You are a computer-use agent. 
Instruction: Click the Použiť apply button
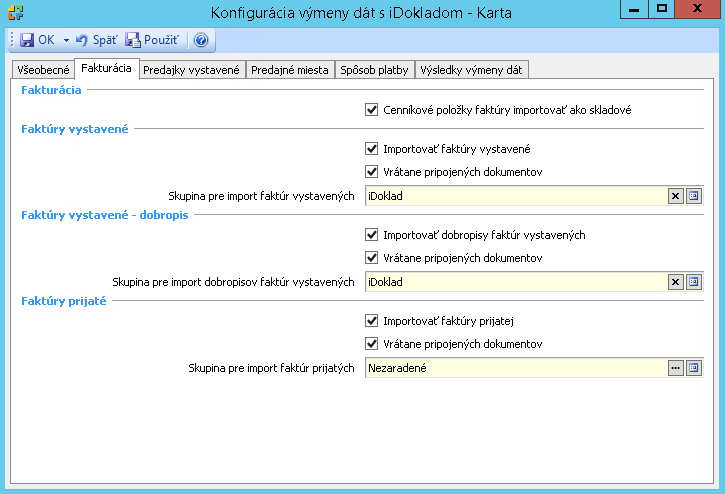[x=152, y=40]
